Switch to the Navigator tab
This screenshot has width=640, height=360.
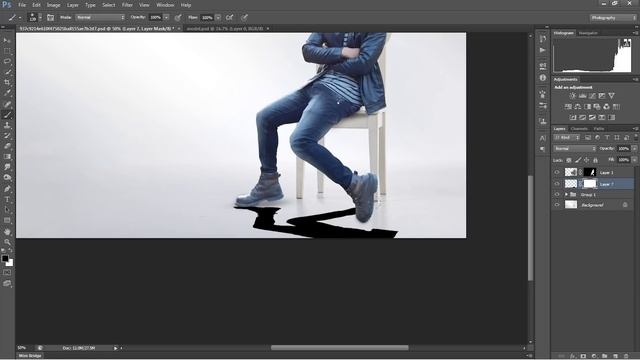point(588,33)
